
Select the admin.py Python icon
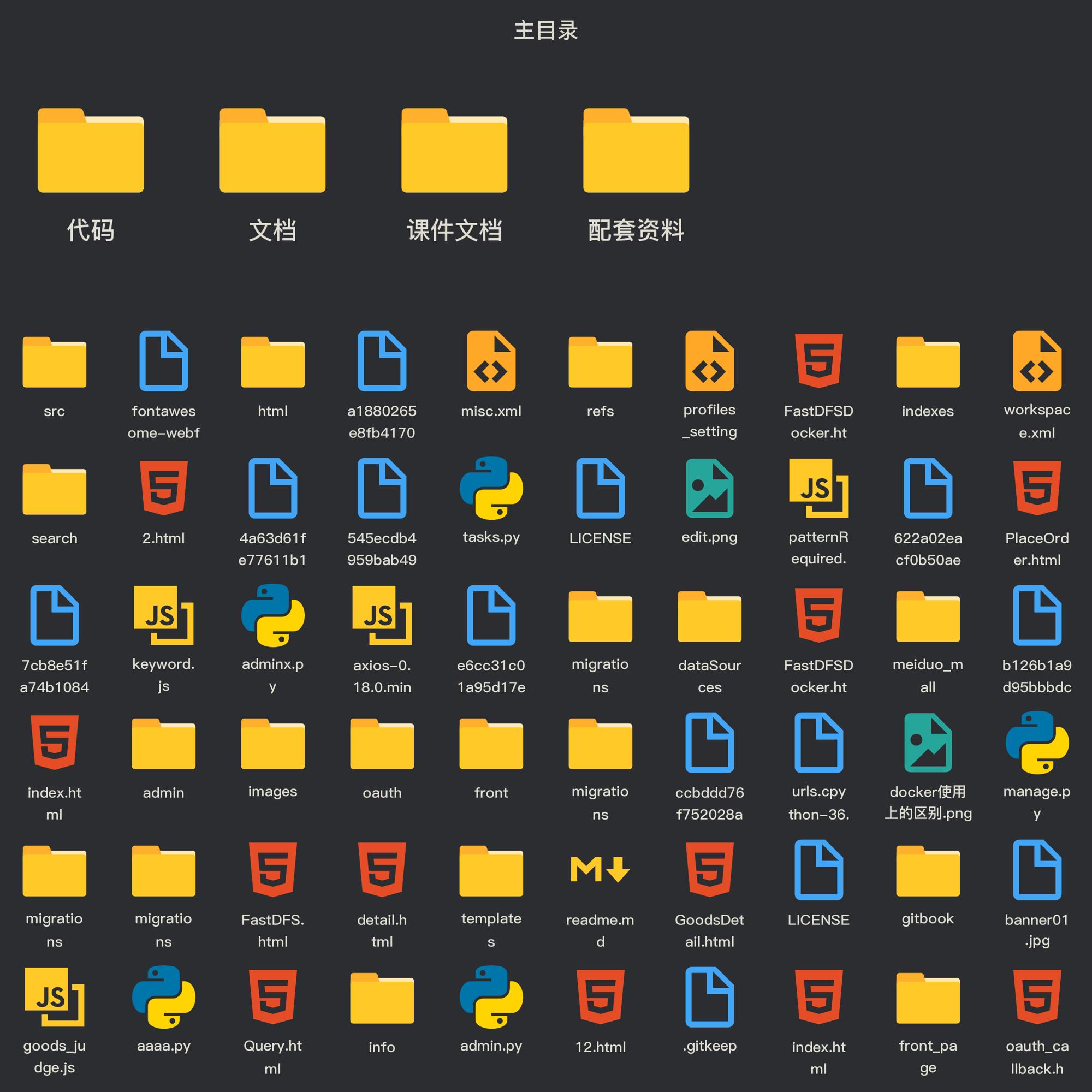click(x=491, y=996)
